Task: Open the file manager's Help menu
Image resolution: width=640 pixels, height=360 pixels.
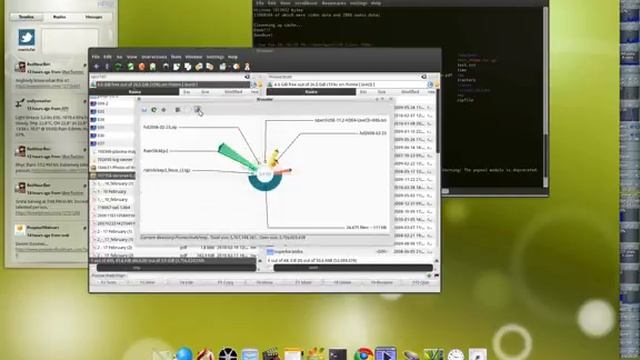Action: (233, 57)
